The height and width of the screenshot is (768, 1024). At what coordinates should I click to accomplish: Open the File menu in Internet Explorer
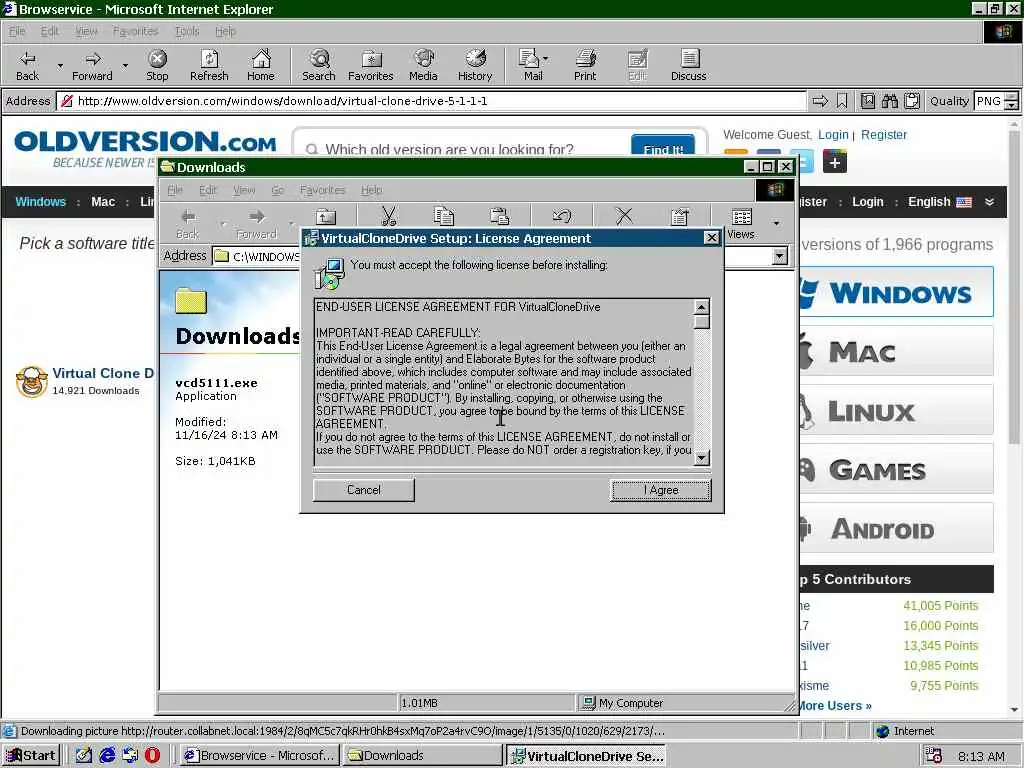pos(17,31)
